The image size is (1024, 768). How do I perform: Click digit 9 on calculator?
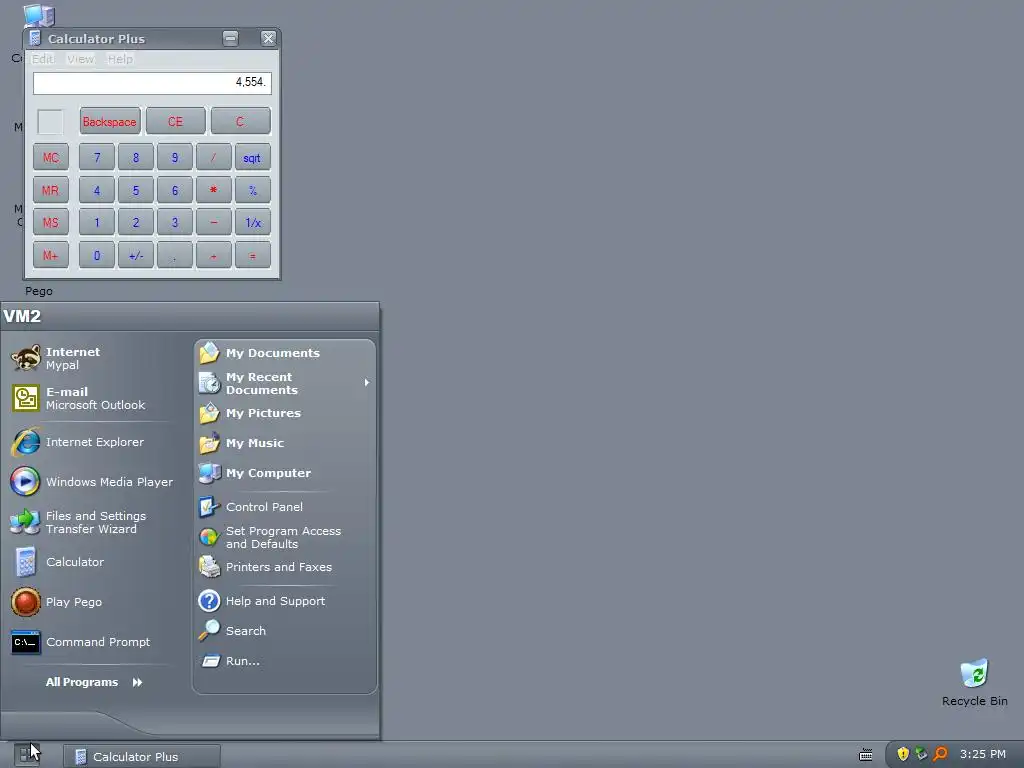174,157
